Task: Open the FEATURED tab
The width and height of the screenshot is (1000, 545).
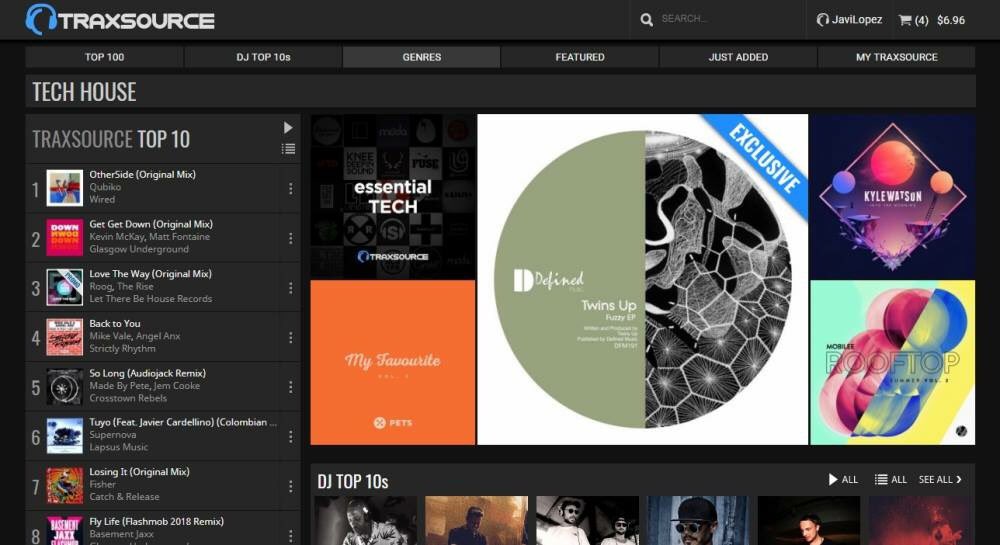Action: click(580, 57)
